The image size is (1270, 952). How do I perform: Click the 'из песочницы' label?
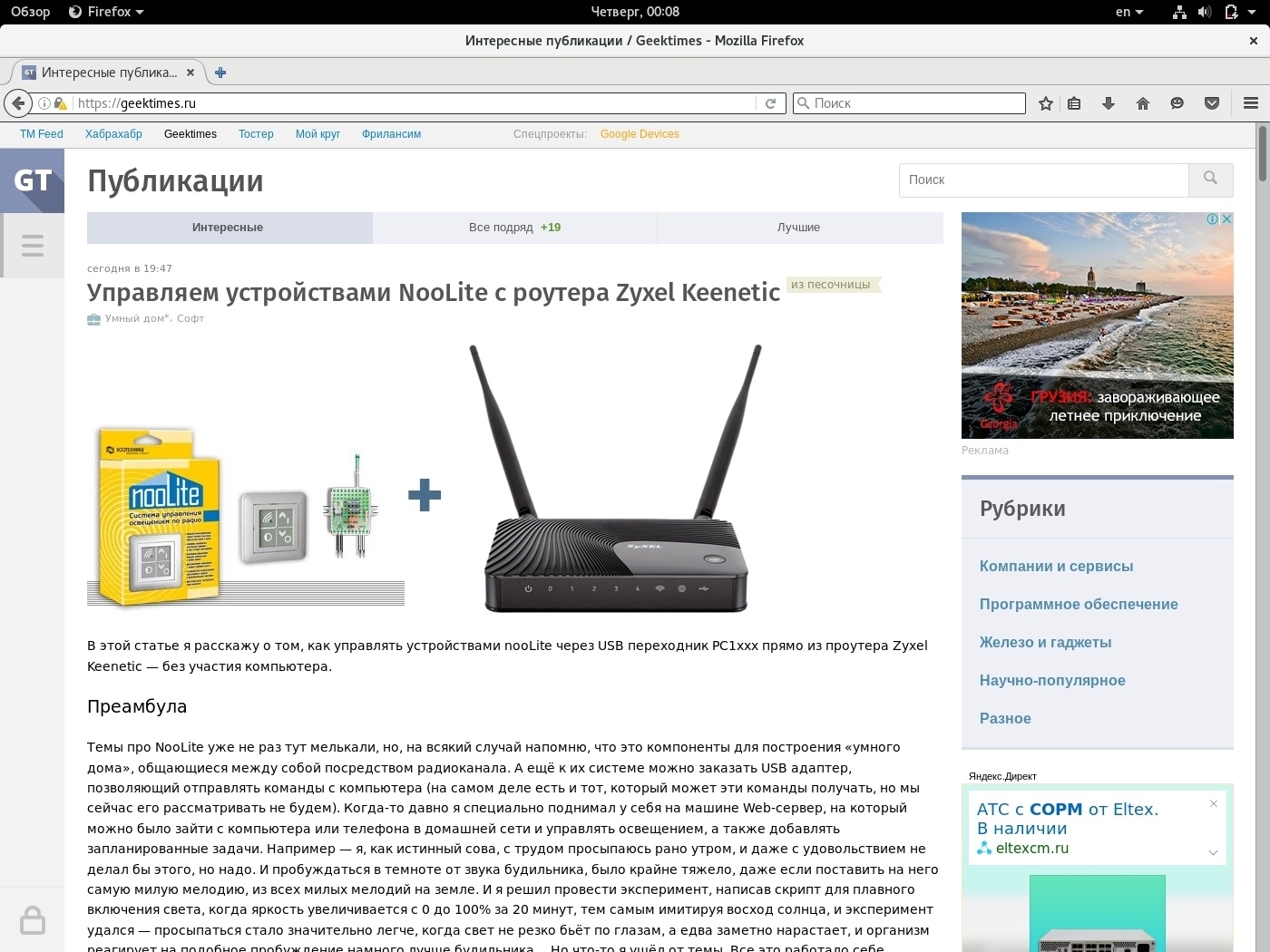coord(831,285)
